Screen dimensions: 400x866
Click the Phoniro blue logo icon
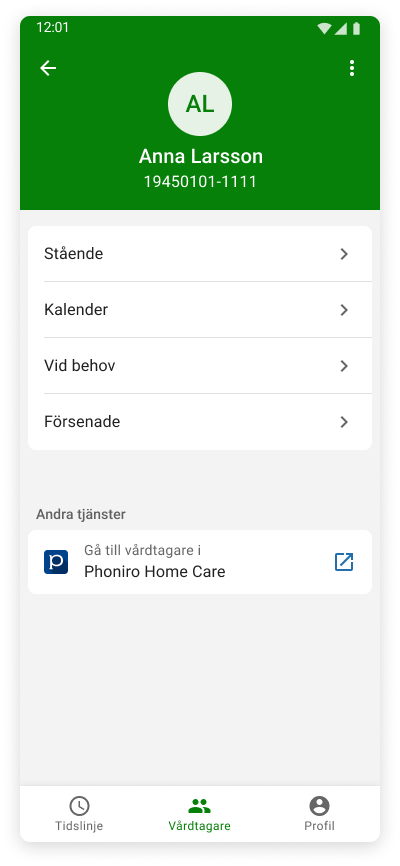56,562
